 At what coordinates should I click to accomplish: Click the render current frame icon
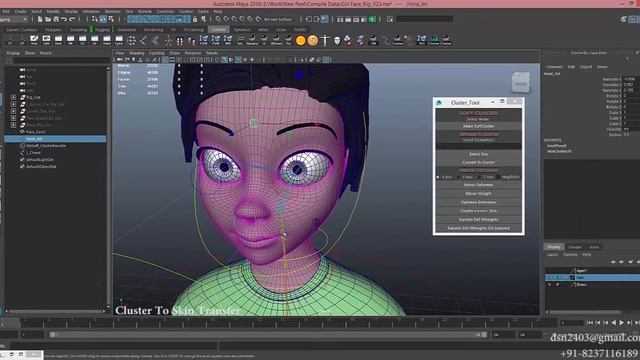[348, 19]
